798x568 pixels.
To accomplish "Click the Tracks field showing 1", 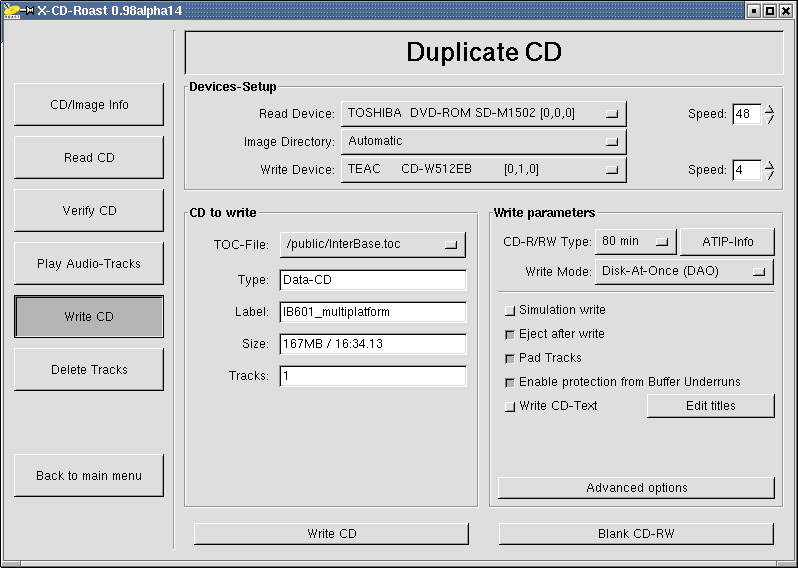I will tap(373, 376).
